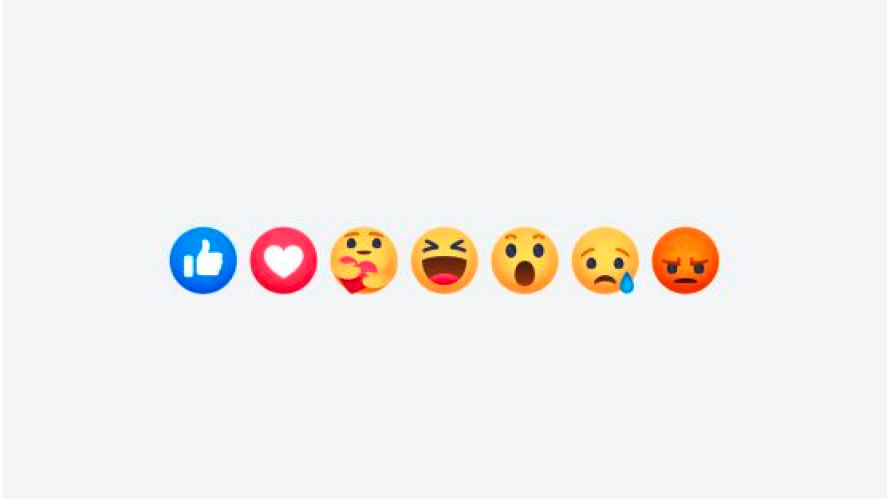
Task: Choose the Angry red face reaction
Action: tap(685, 260)
